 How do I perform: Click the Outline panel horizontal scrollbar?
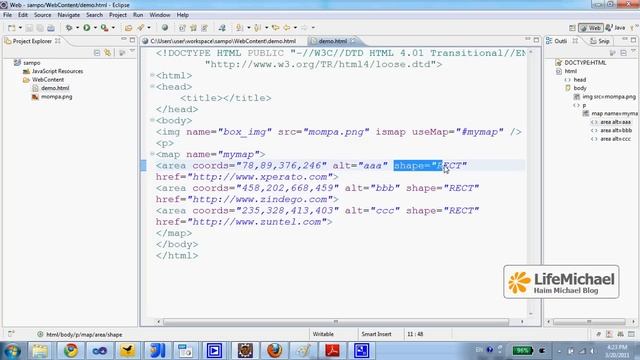589,322
